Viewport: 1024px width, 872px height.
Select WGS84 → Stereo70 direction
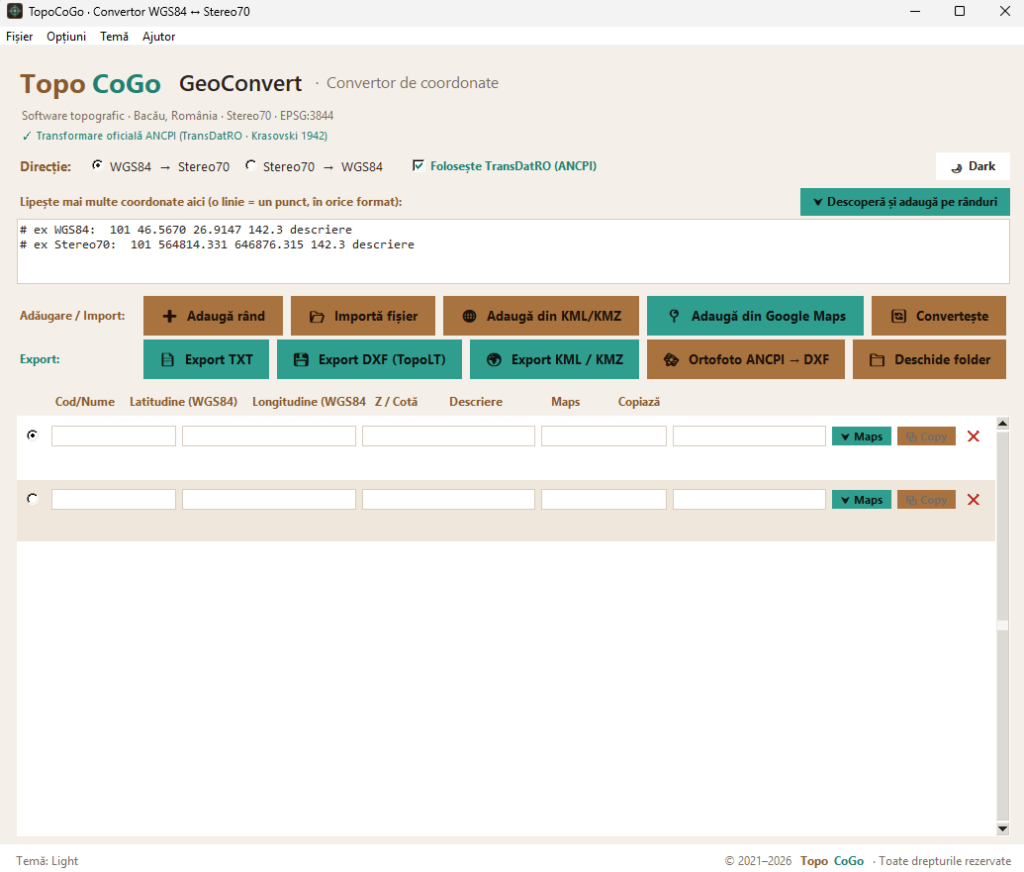[97, 165]
